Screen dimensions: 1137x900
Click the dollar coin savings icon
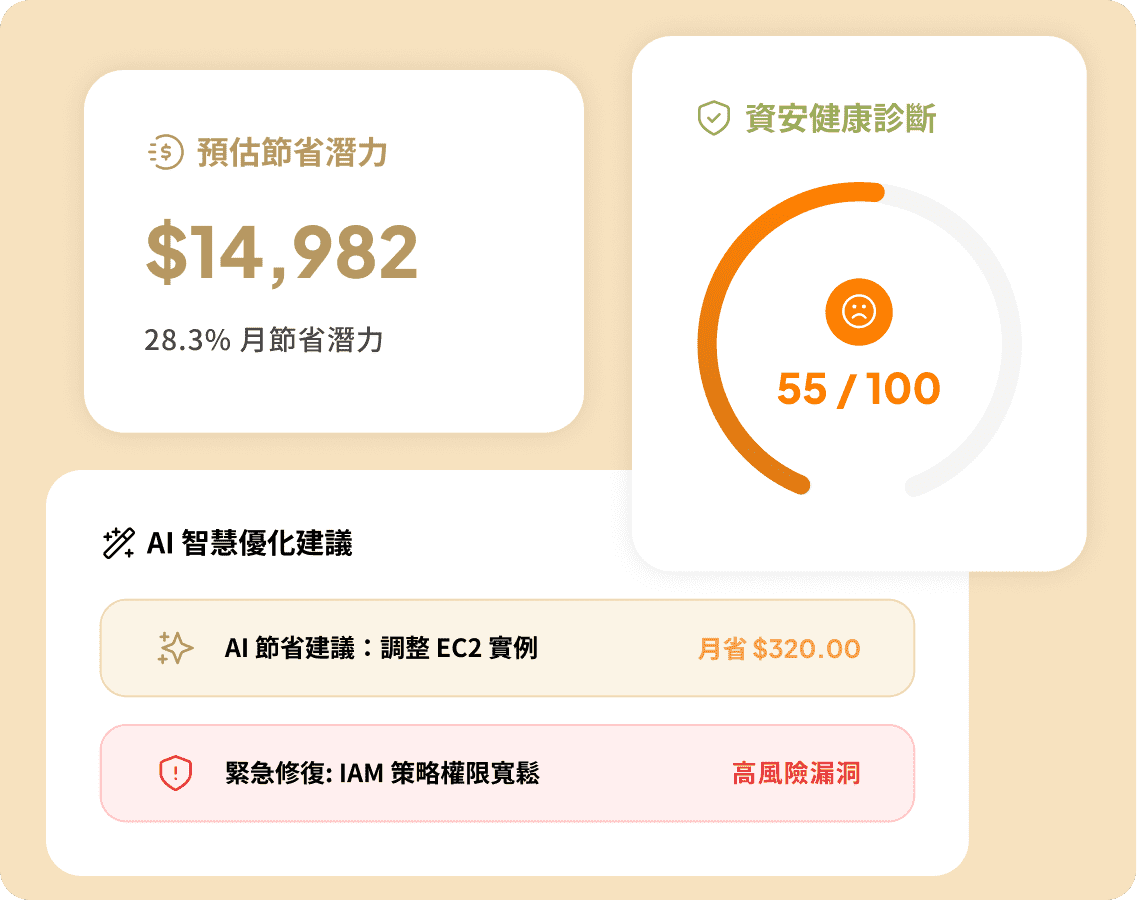[166, 152]
